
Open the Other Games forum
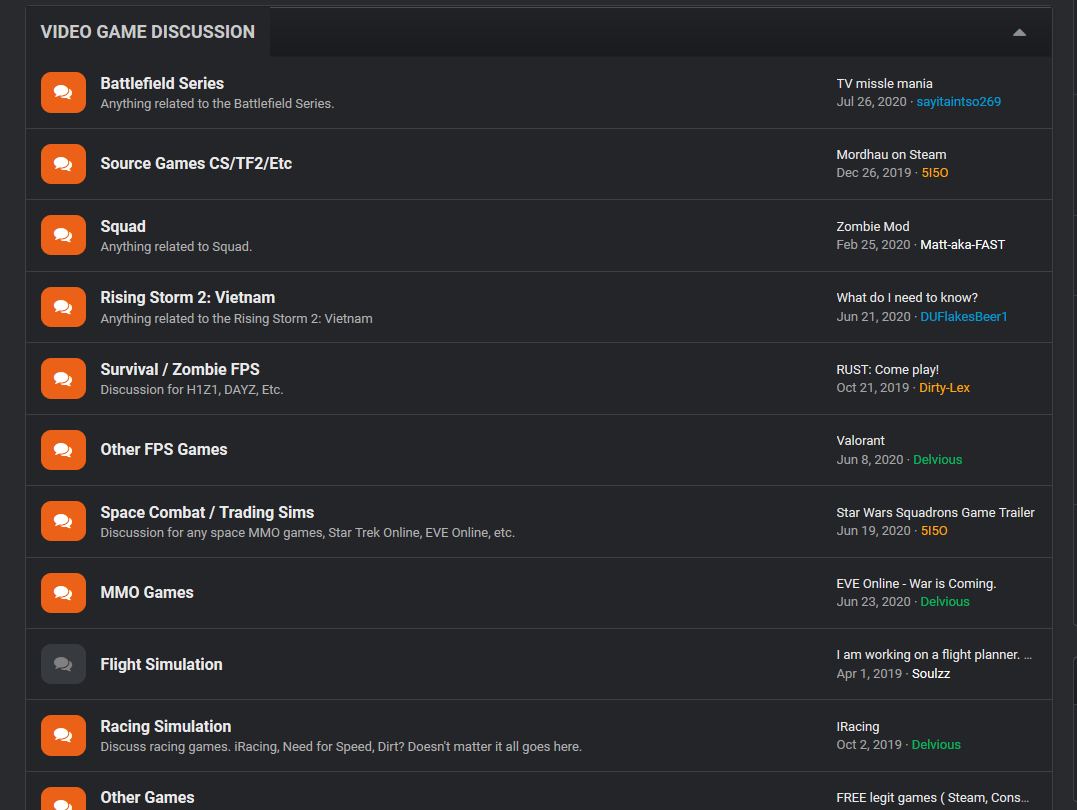pos(147,798)
